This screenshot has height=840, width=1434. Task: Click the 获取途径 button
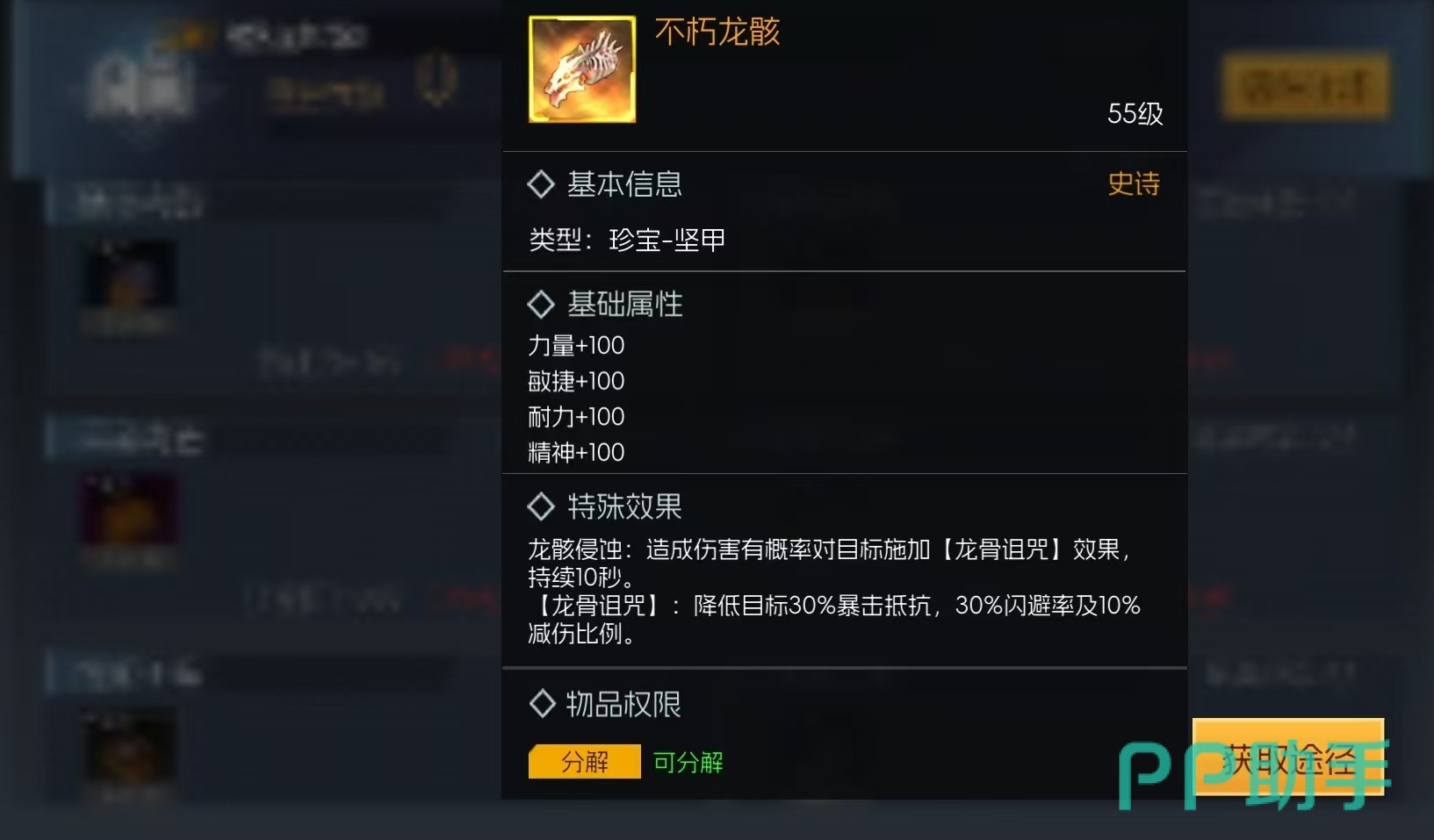coord(1288,757)
